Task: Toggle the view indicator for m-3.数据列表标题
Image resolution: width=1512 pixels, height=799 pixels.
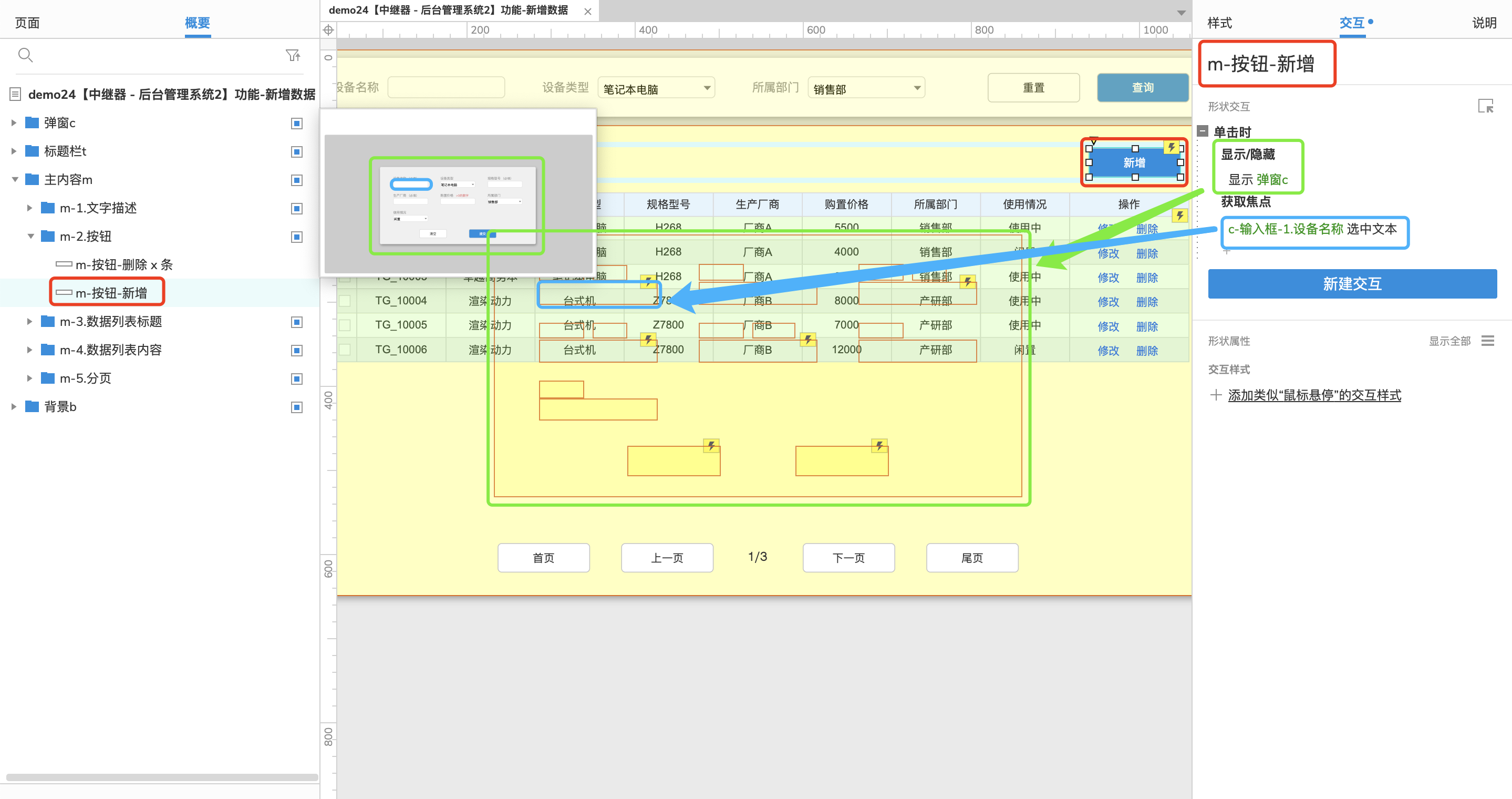Action: (x=297, y=322)
